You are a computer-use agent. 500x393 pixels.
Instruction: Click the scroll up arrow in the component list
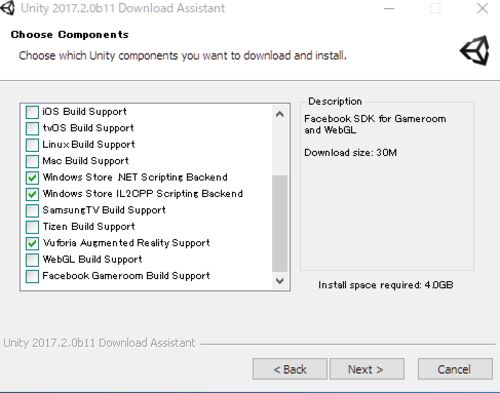click(x=280, y=114)
